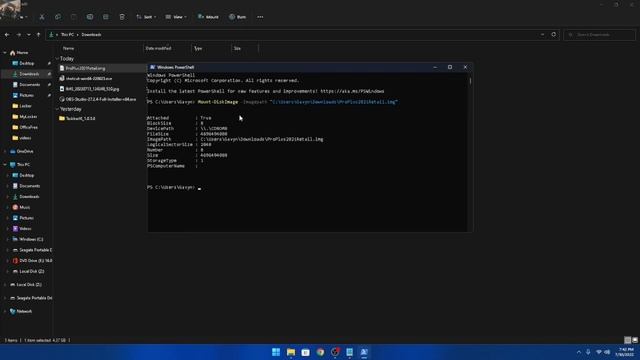The image size is (640, 360).
Task: Click the PowerShell title bar icon
Action: click(152, 67)
